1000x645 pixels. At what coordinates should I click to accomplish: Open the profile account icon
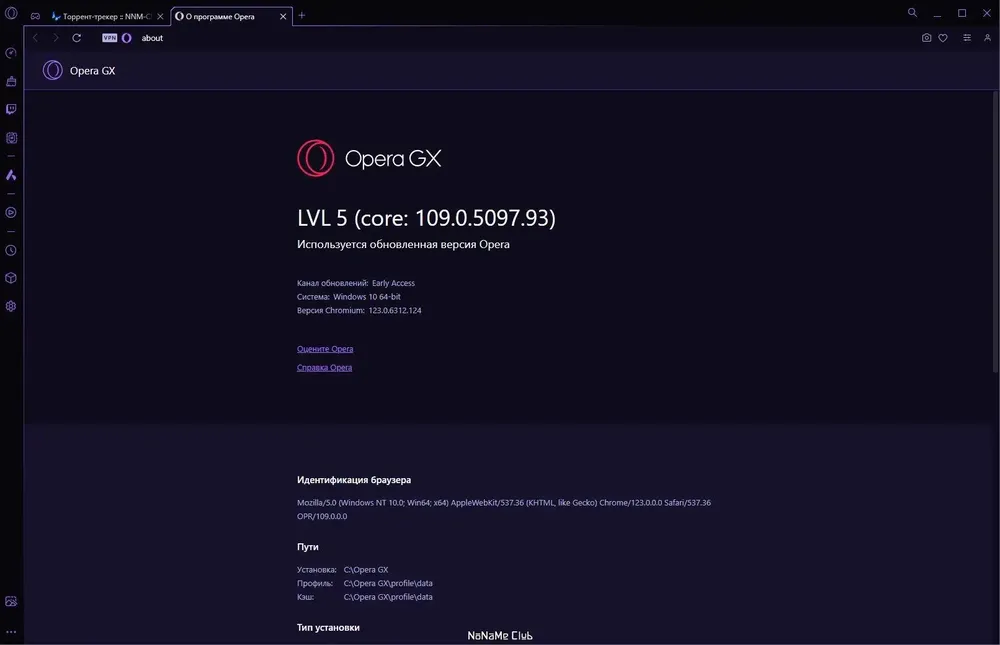point(987,38)
